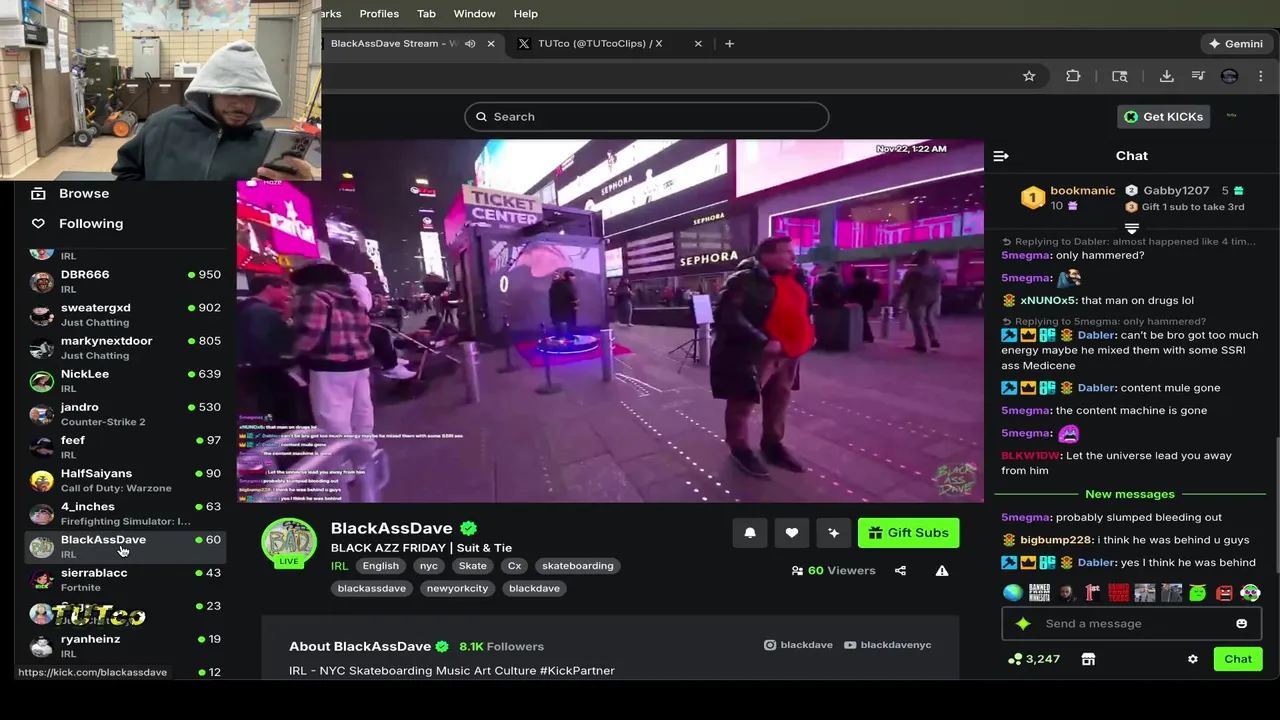This screenshot has height=720, width=1280.
Task: Open the Window menu
Action: point(474,14)
